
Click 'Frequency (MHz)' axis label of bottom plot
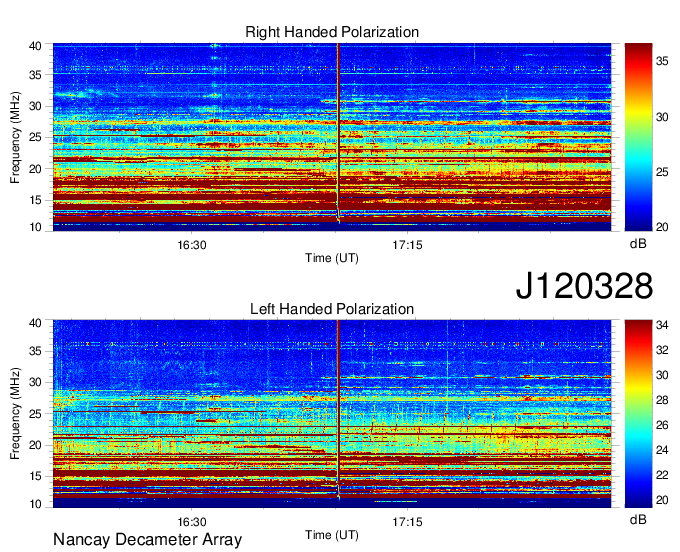(x=15, y=414)
